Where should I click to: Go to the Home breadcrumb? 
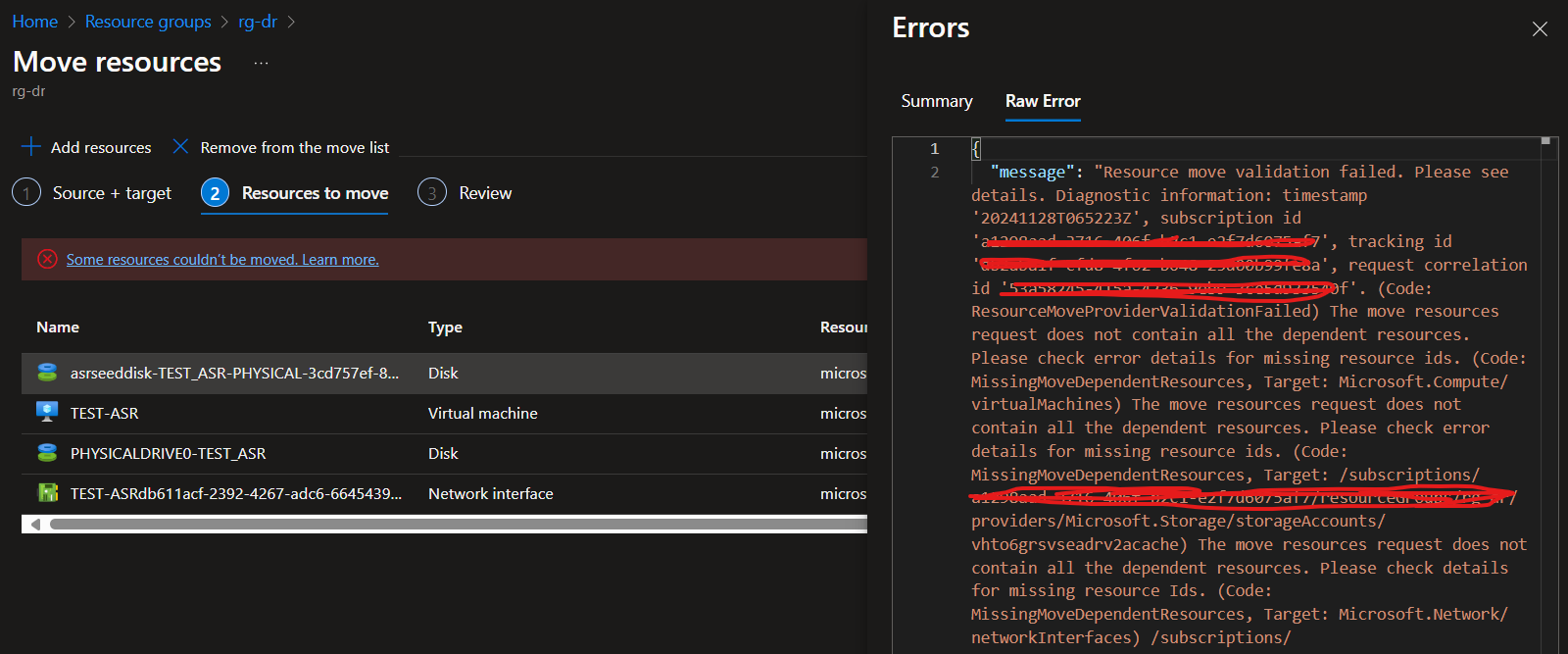click(x=34, y=22)
